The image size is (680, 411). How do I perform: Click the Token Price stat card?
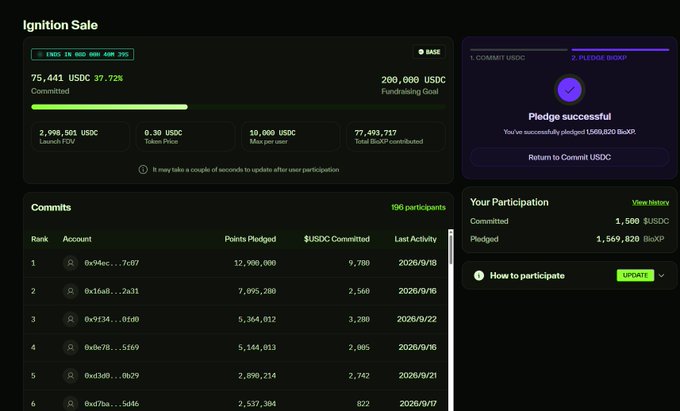click(186, 137)
